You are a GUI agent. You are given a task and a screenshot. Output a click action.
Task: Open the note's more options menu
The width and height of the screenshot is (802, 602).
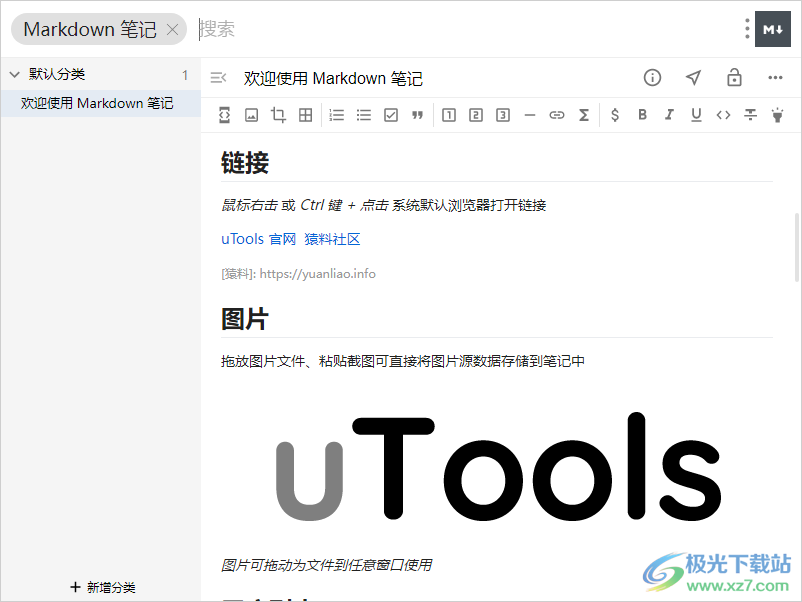coord(775,78)
